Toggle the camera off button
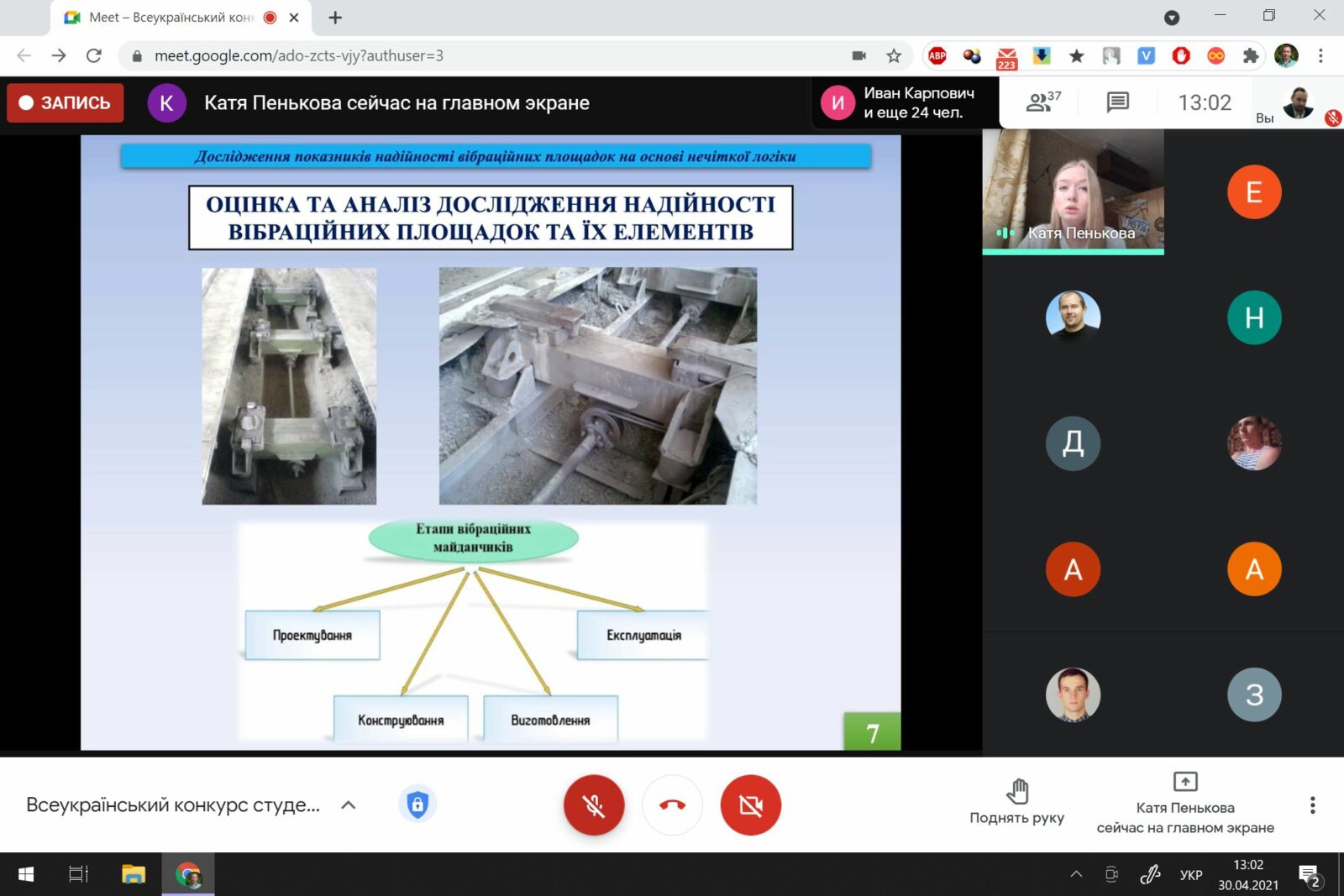 pos(750,805)
